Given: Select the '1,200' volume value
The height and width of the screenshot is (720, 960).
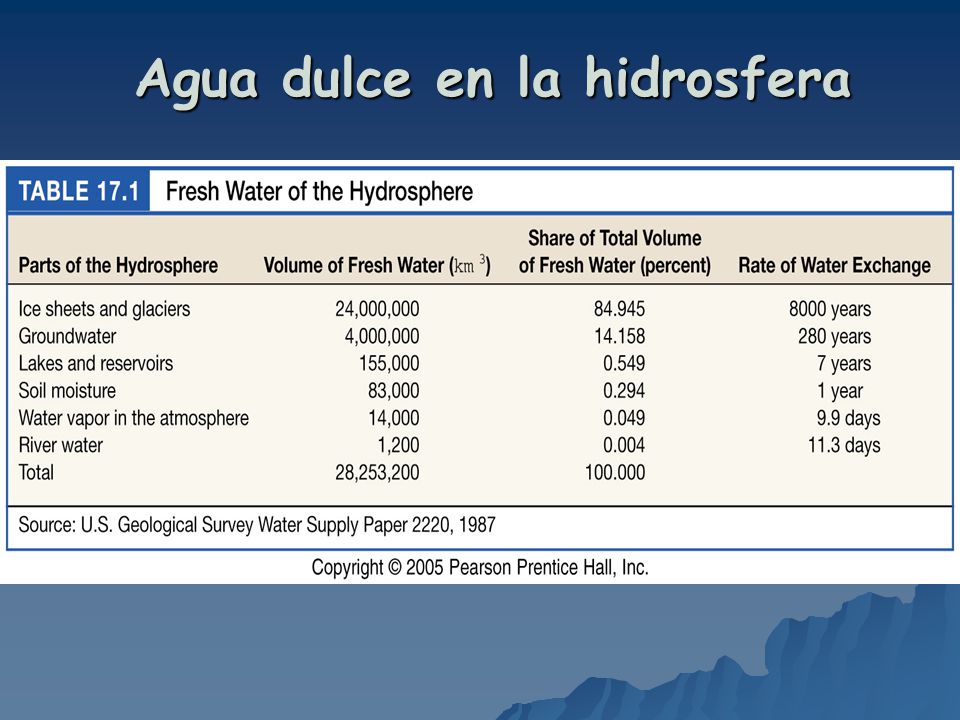Looking at the screenshot, I should point(398,445).
